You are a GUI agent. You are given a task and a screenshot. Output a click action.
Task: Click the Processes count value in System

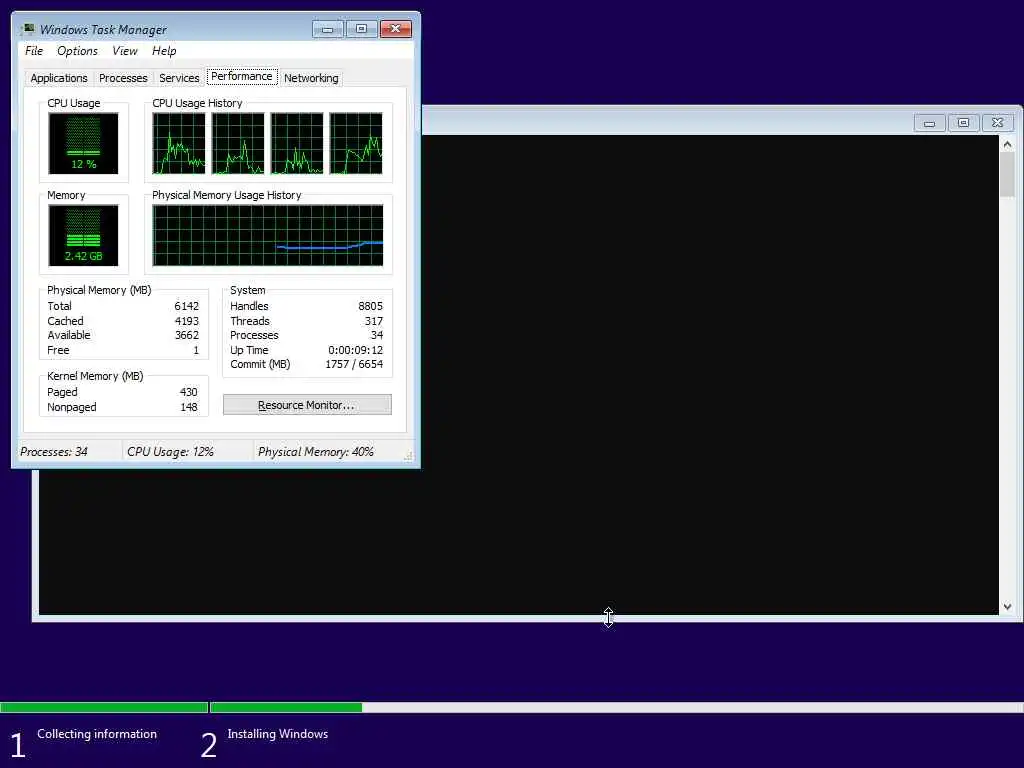click(x=377, y=335)
